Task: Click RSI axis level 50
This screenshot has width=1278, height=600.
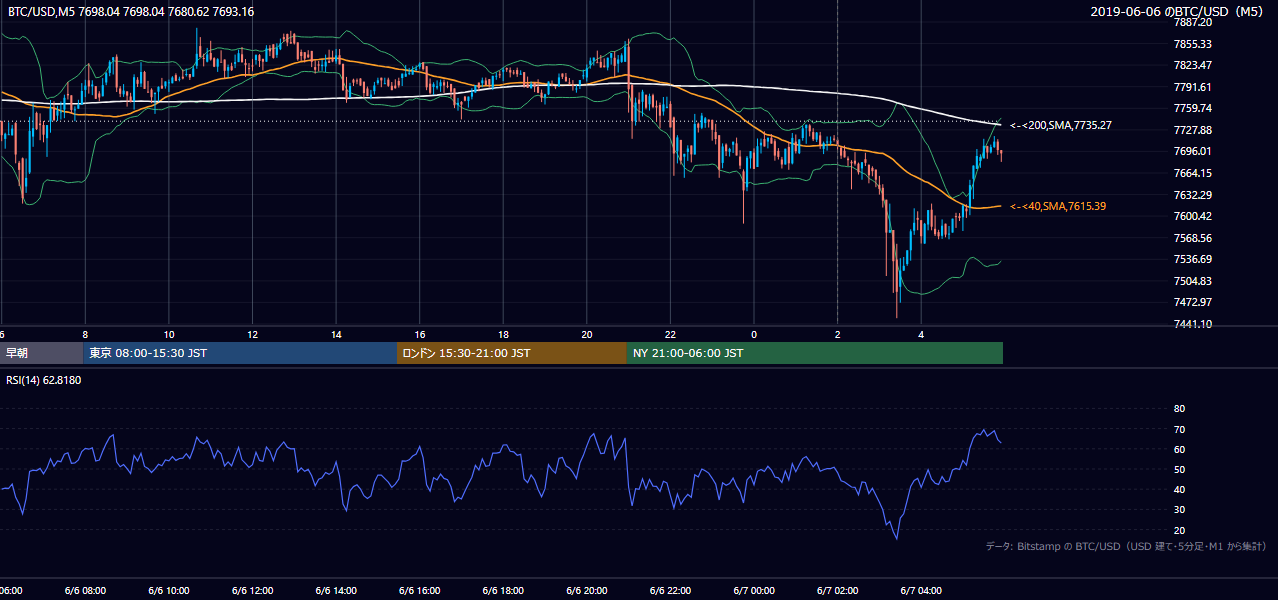Action: [1179, 469]
